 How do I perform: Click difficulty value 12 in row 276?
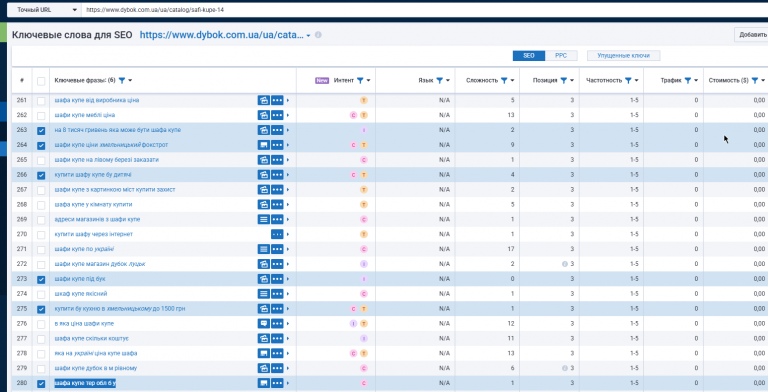pyautogui.click(x=511, y=323)
